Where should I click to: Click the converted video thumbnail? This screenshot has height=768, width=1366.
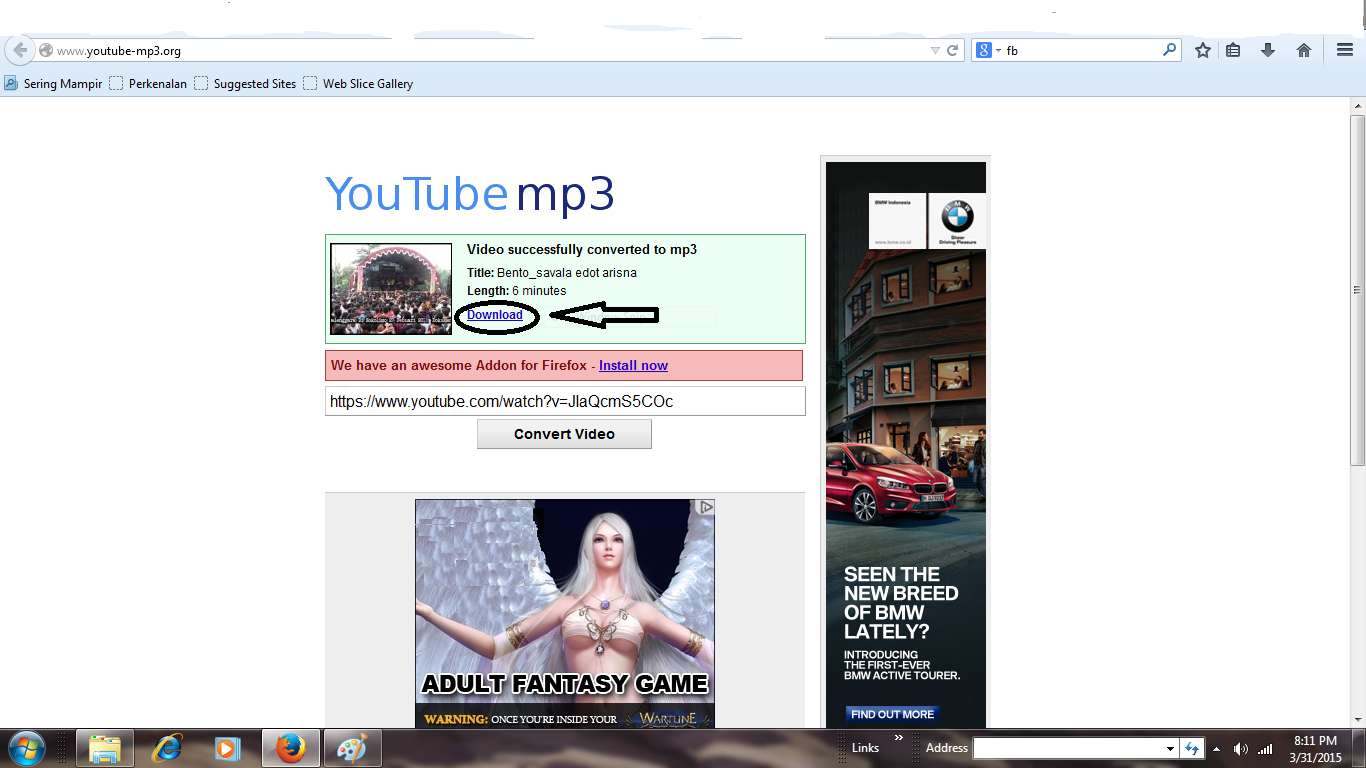coord(391,289)
